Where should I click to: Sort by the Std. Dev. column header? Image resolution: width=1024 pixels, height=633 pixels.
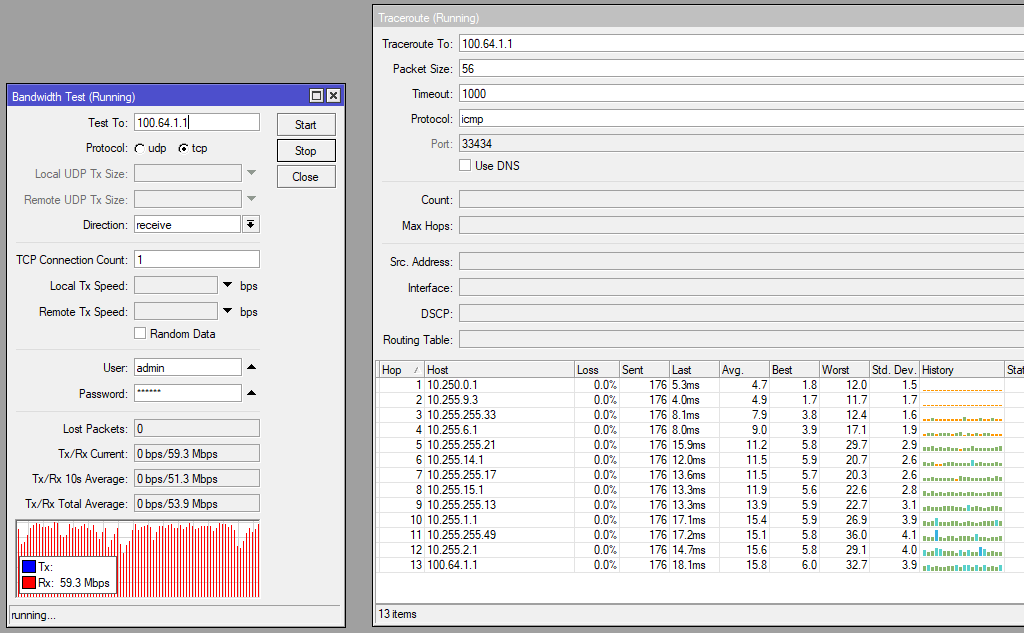click(x=894, y=370)
